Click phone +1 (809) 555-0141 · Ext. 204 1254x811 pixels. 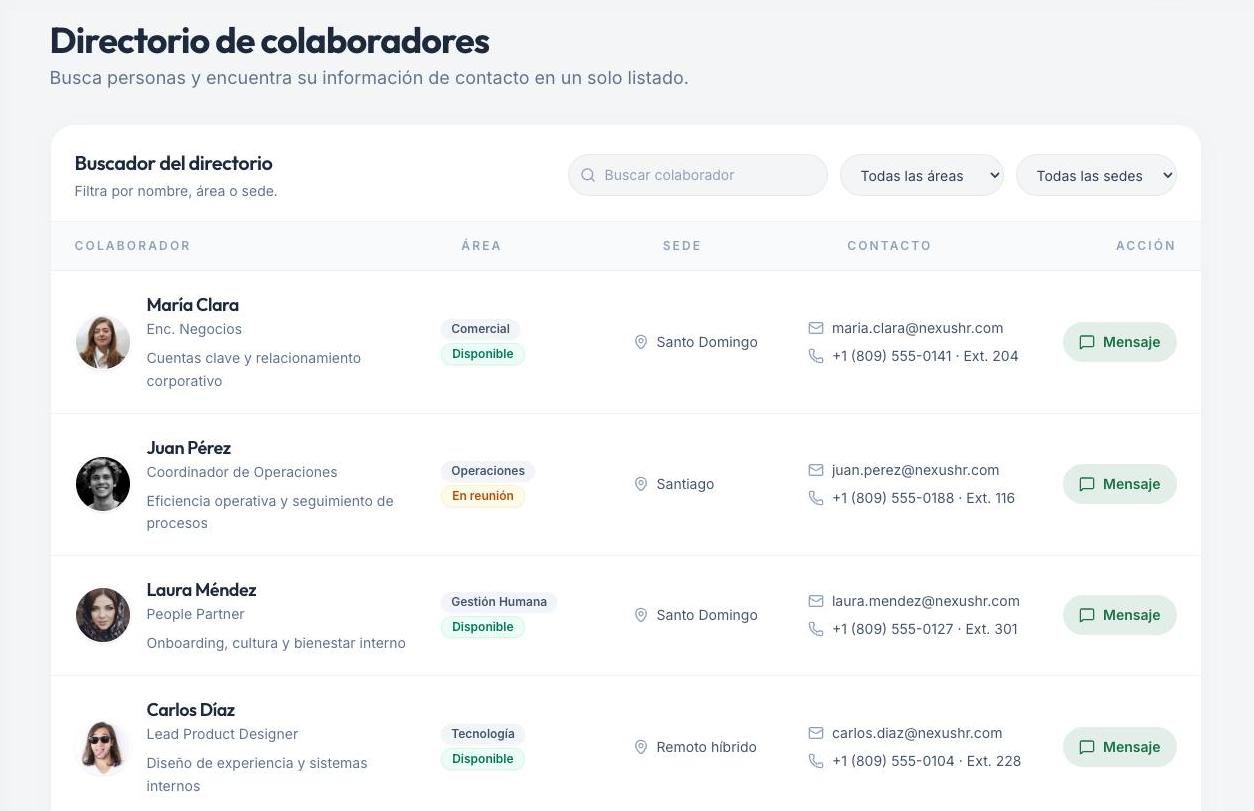coord(925,356)
